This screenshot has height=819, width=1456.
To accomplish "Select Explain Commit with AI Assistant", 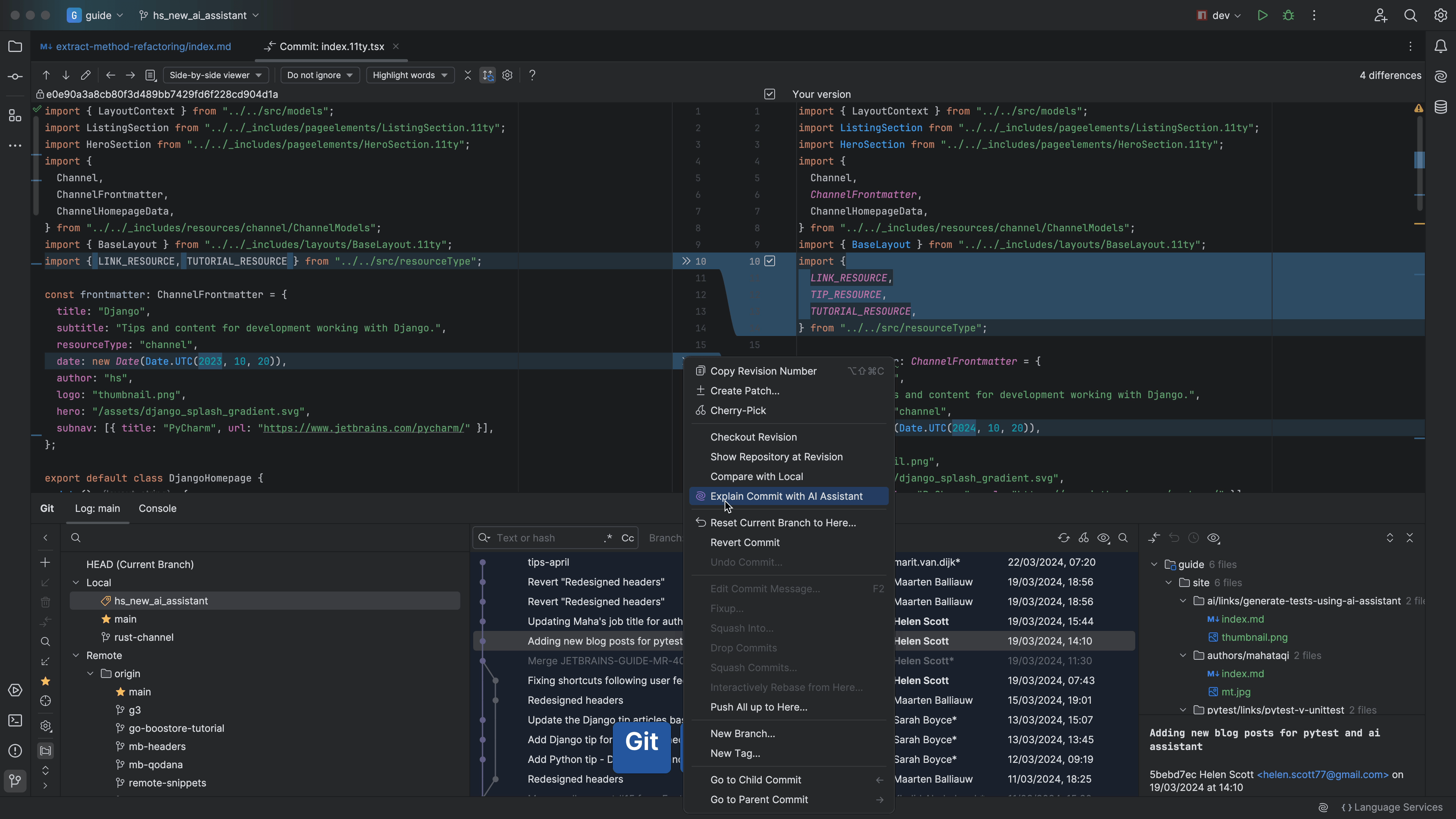I will coord(786,496).
